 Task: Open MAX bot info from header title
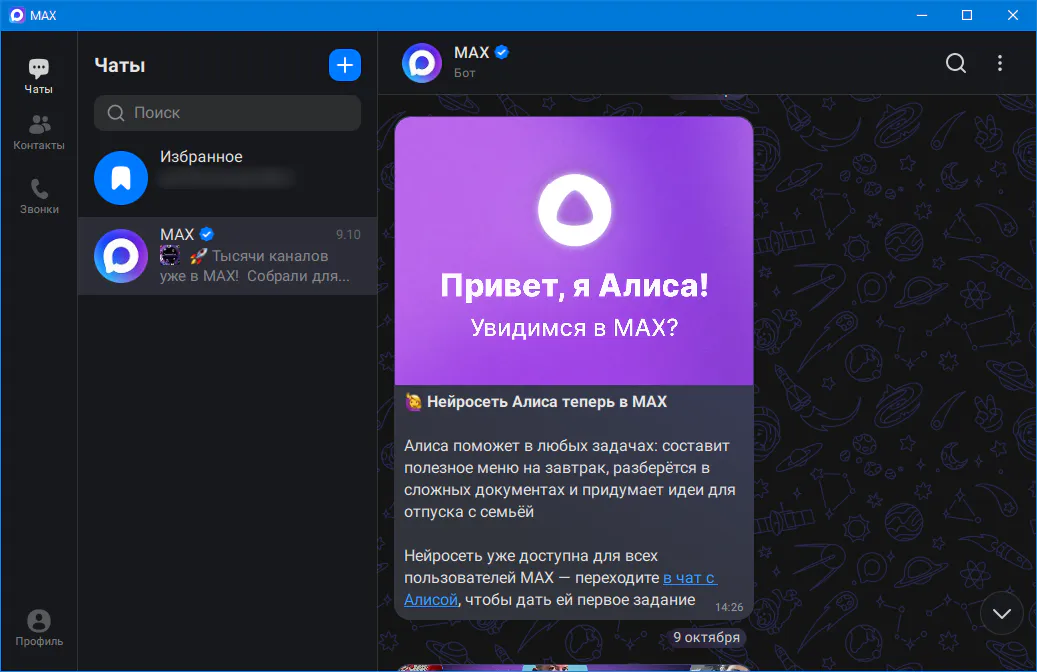point(471,53)
